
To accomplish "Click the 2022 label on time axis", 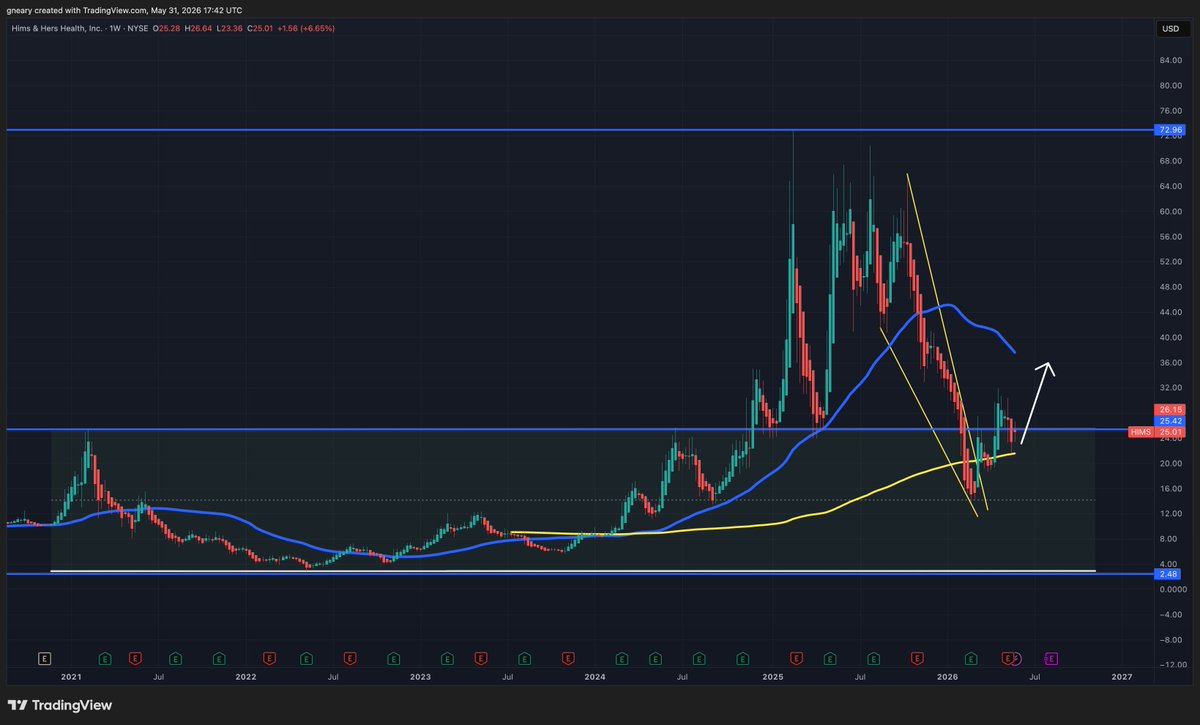I will 245,677.
